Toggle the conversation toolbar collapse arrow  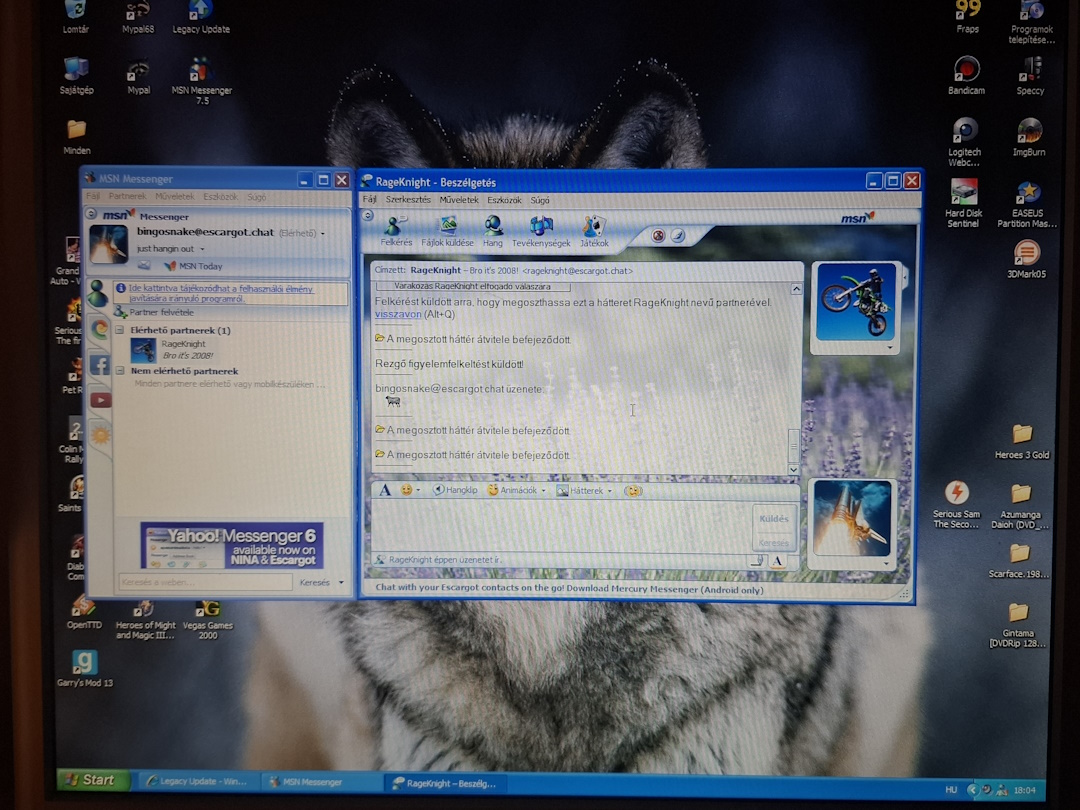point(368,216)
